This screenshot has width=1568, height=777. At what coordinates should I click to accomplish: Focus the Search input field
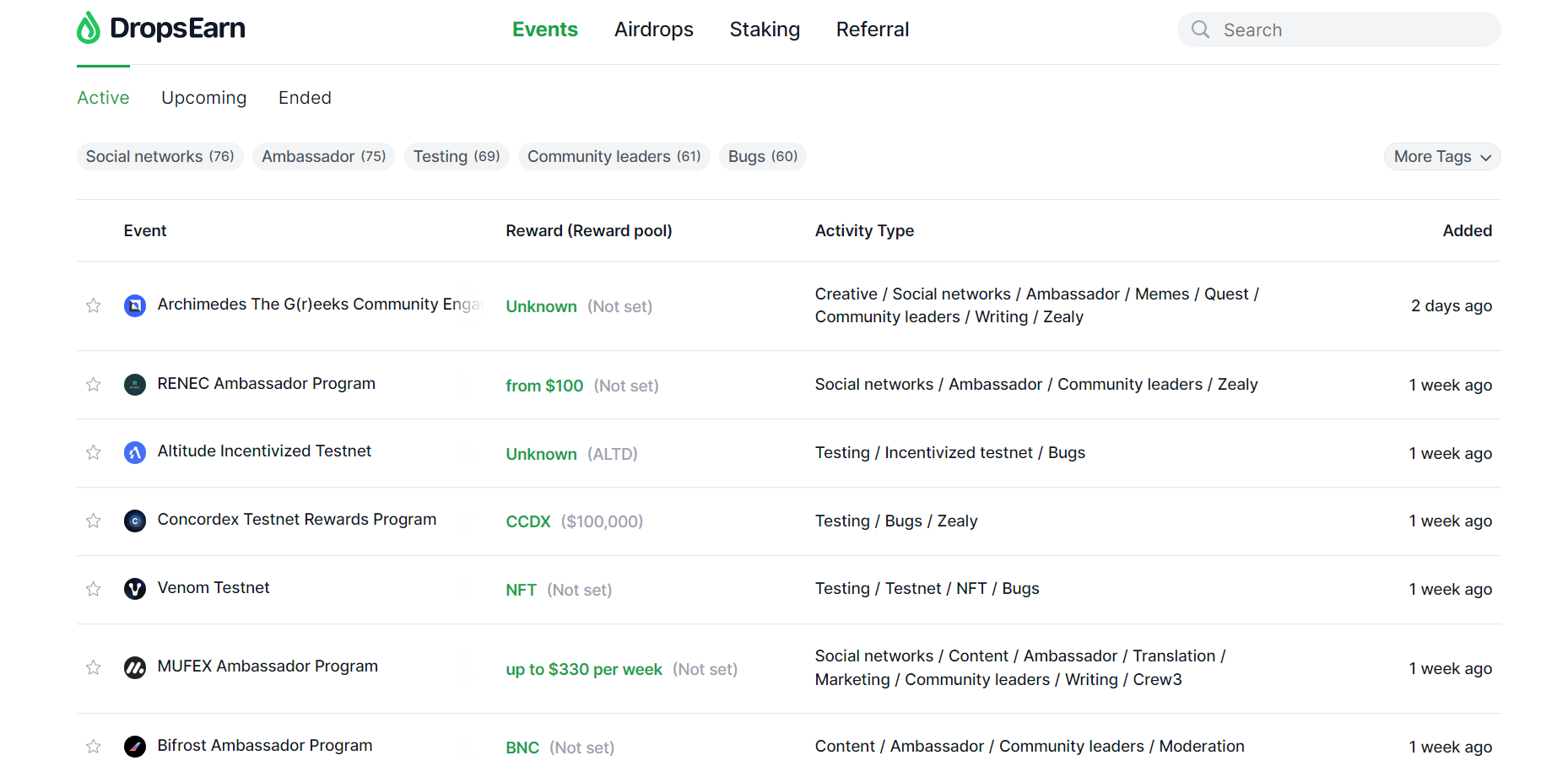[x=1338, y=30]
